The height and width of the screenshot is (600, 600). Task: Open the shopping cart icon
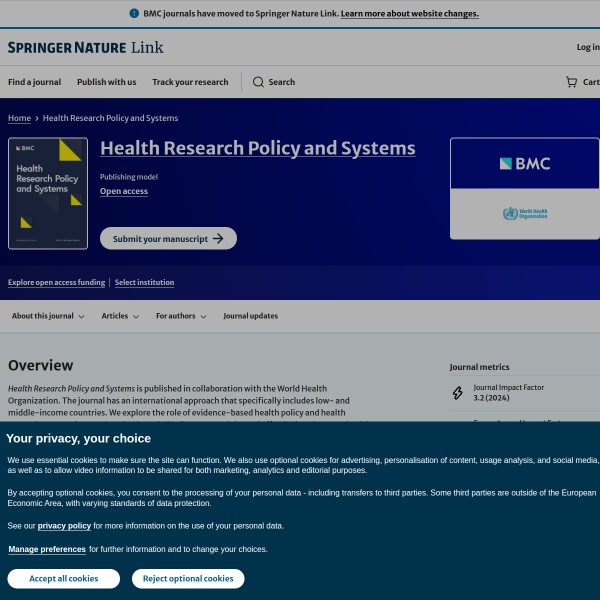point(571,82)
